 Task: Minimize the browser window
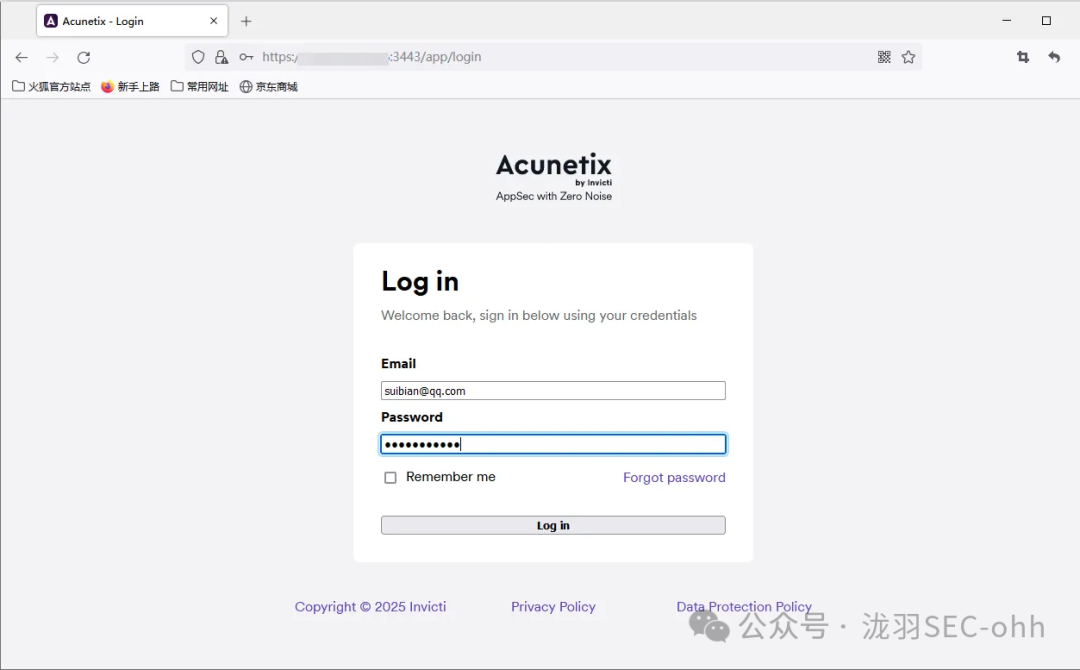(1006, 21)
